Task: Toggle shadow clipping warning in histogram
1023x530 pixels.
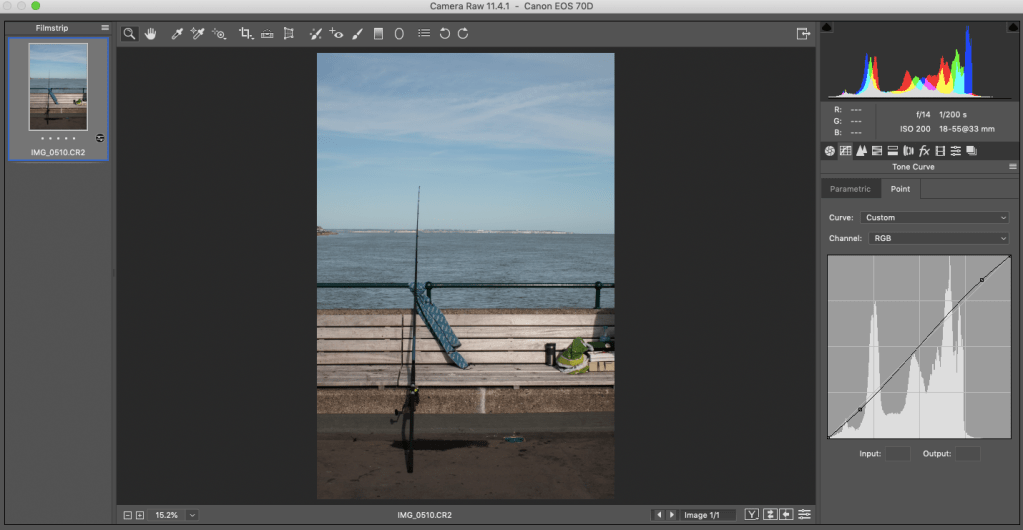Action: pyautogui.click(x=827, y=27)
